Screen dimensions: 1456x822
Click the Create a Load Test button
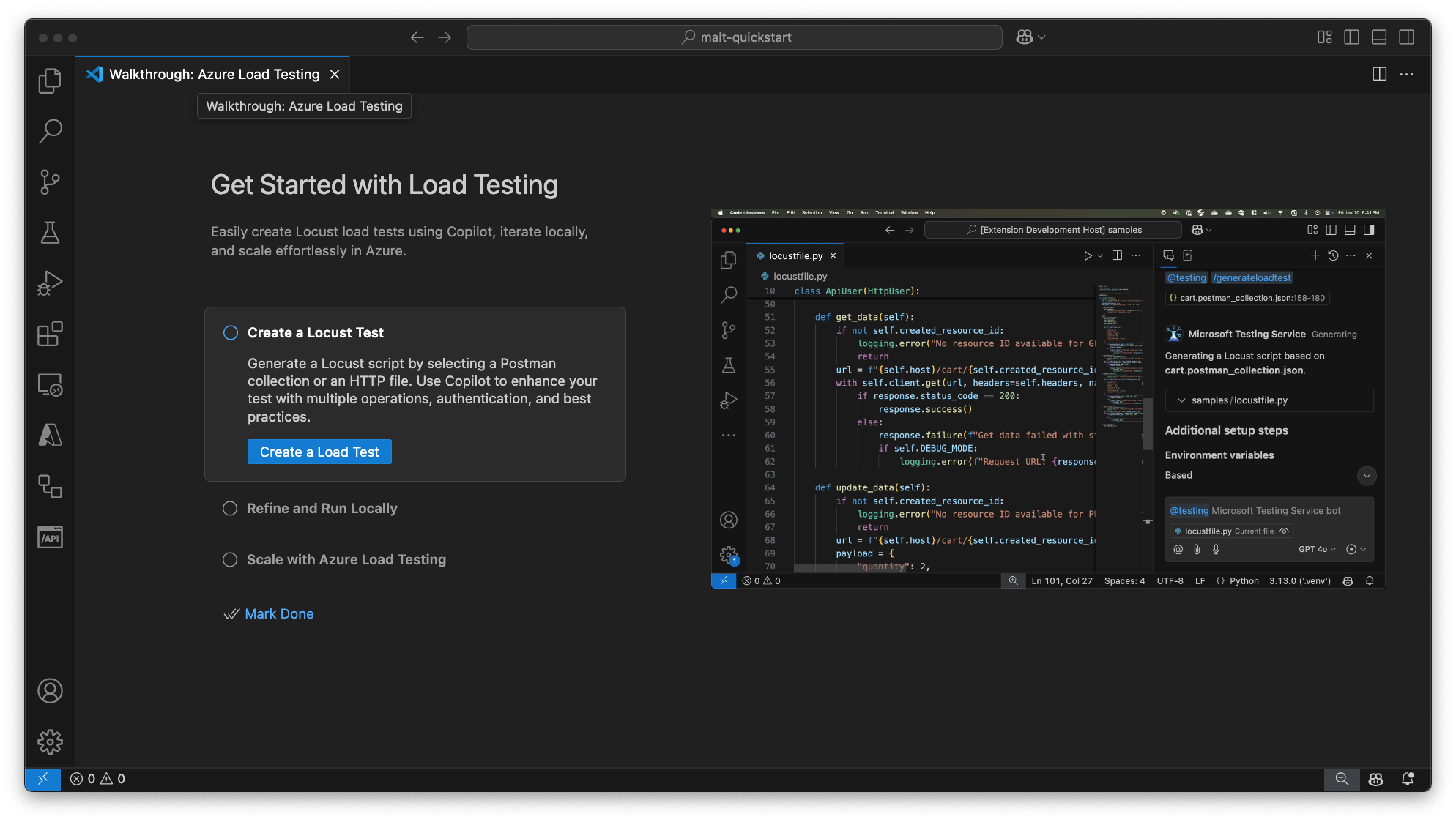[319, 452]
